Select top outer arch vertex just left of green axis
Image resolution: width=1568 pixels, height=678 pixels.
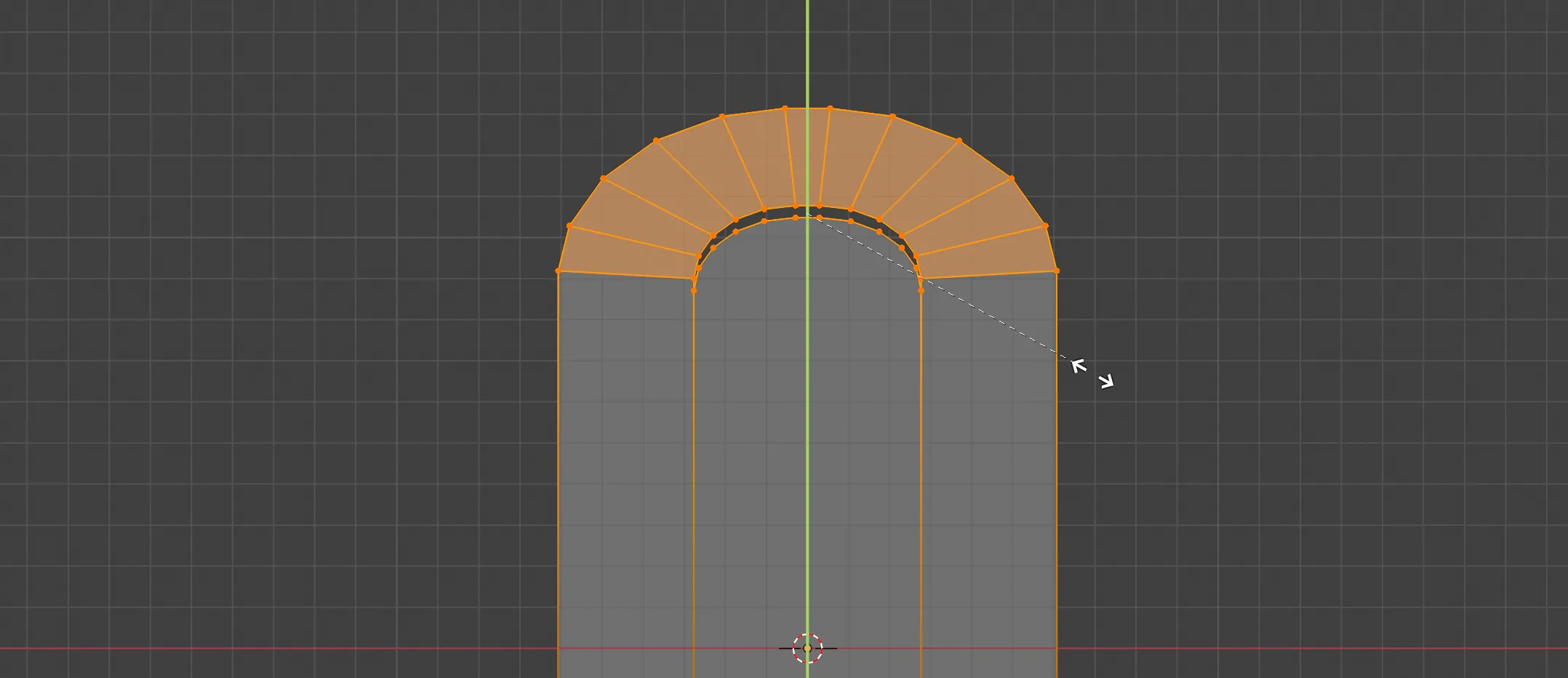coord(785,108)
